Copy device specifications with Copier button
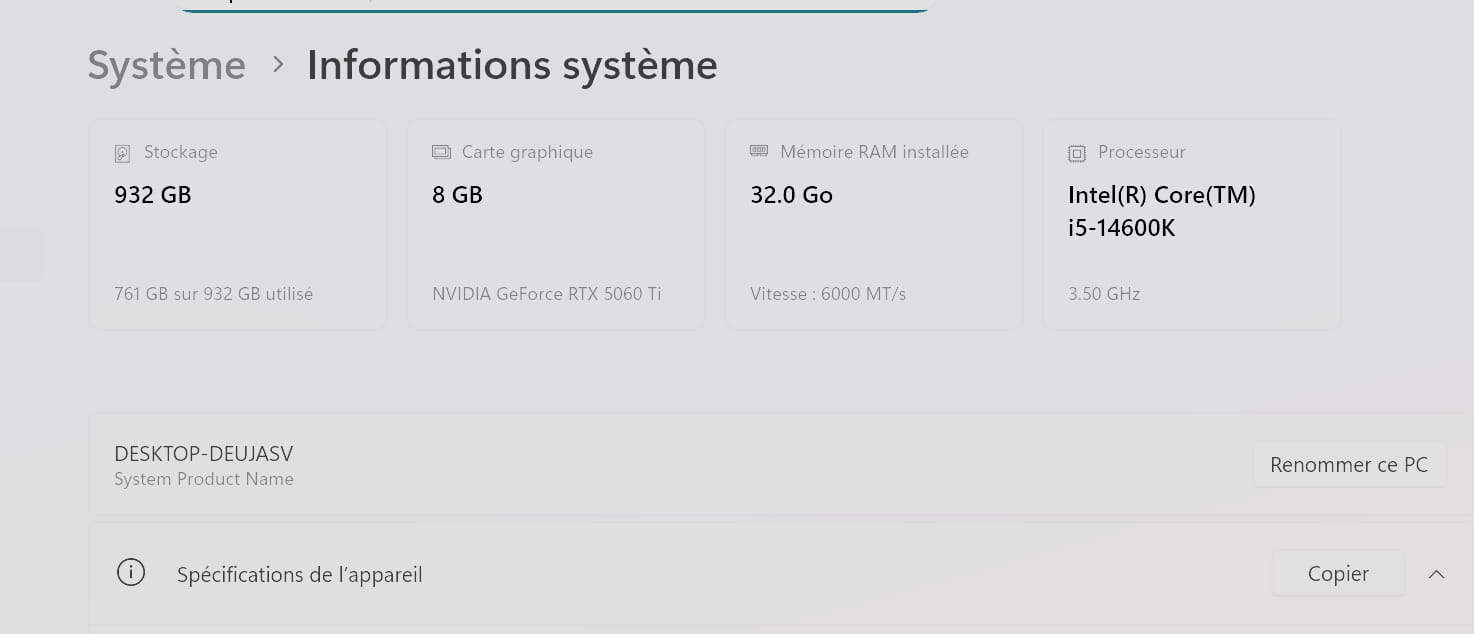Image resolution: width=1474 pixels, height=634 pixels. coord(1338,574)
